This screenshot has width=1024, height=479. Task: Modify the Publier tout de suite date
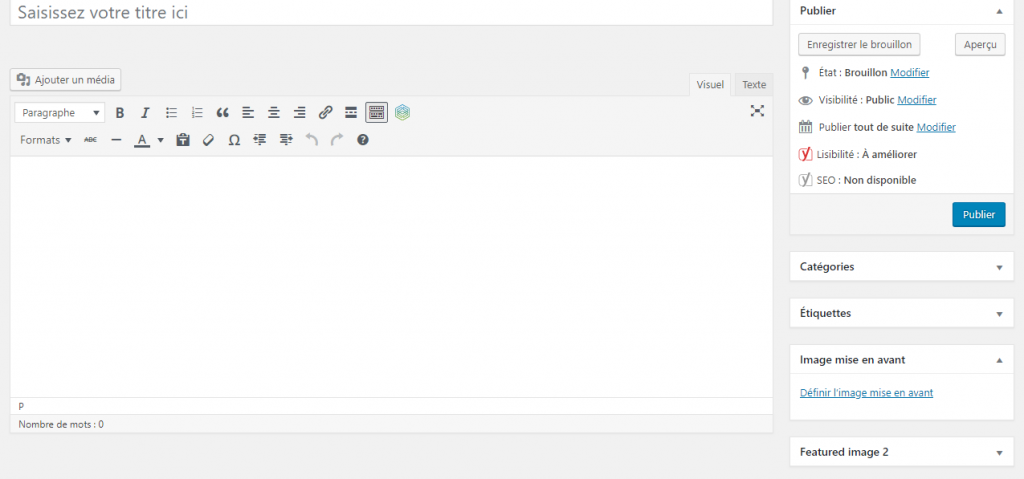936,127
